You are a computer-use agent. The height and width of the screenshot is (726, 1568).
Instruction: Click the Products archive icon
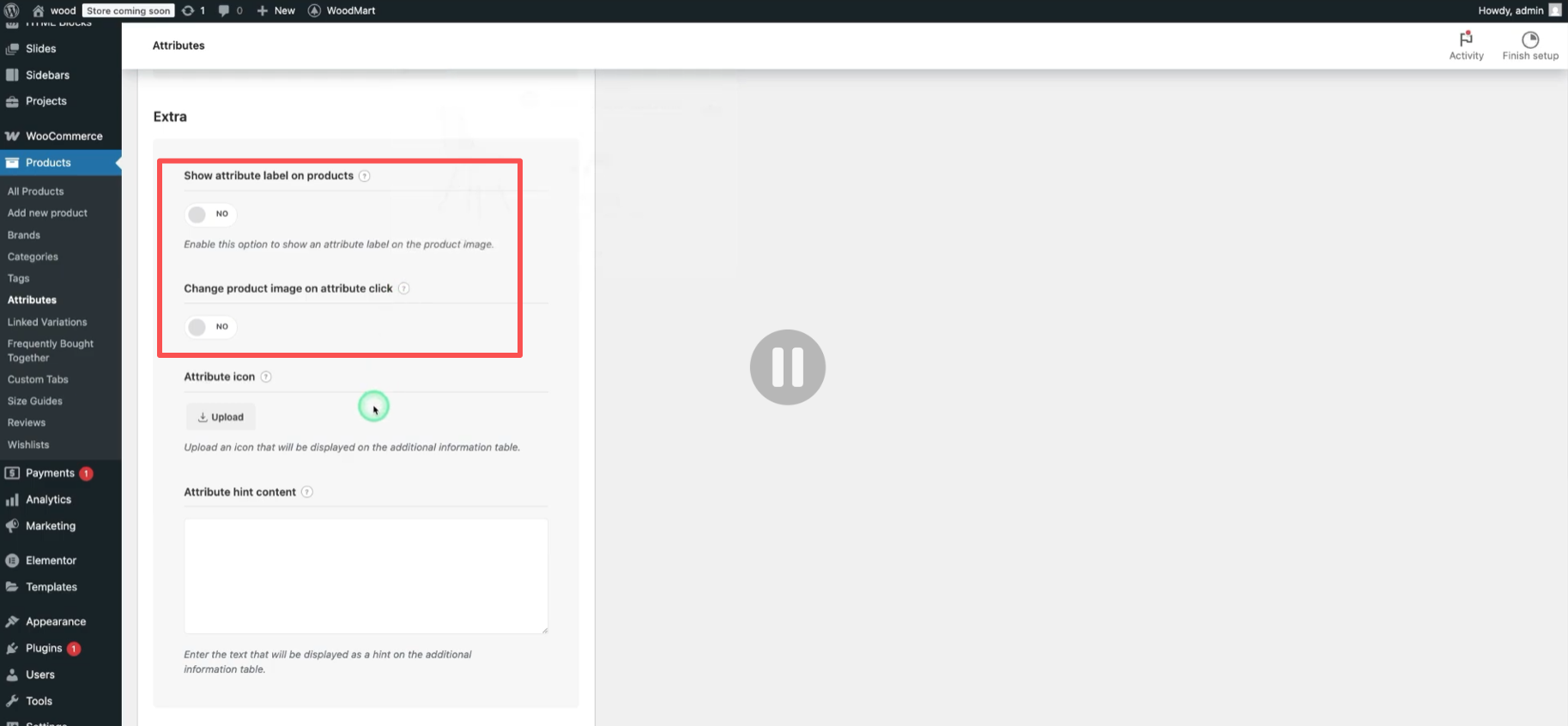(12, 163)
